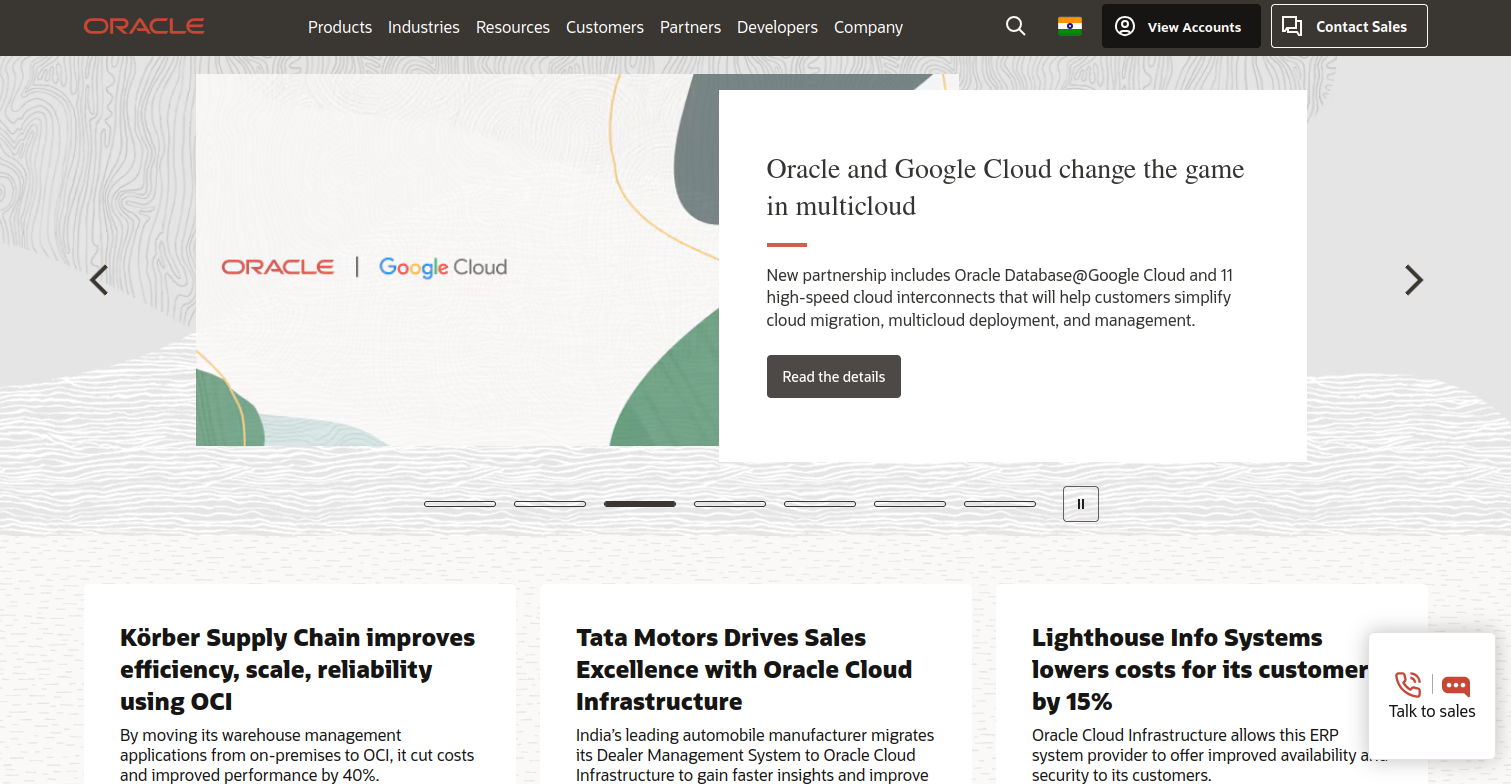The image size is (1511, 784).
Task: Click the Contact Sales button
Action: click(x=1349, y=27)
